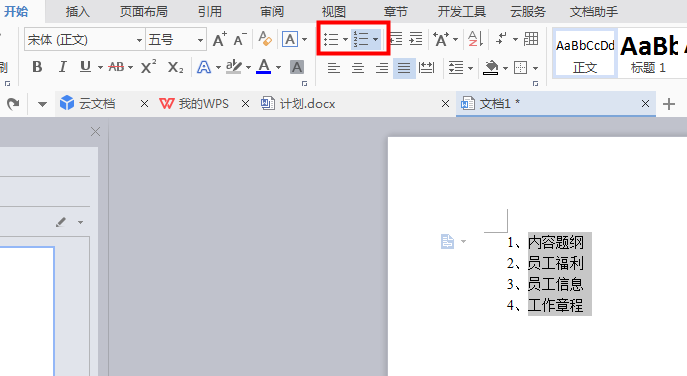Close the 计划.docx tab
The image size is (687, 376).
pos(445,104)
